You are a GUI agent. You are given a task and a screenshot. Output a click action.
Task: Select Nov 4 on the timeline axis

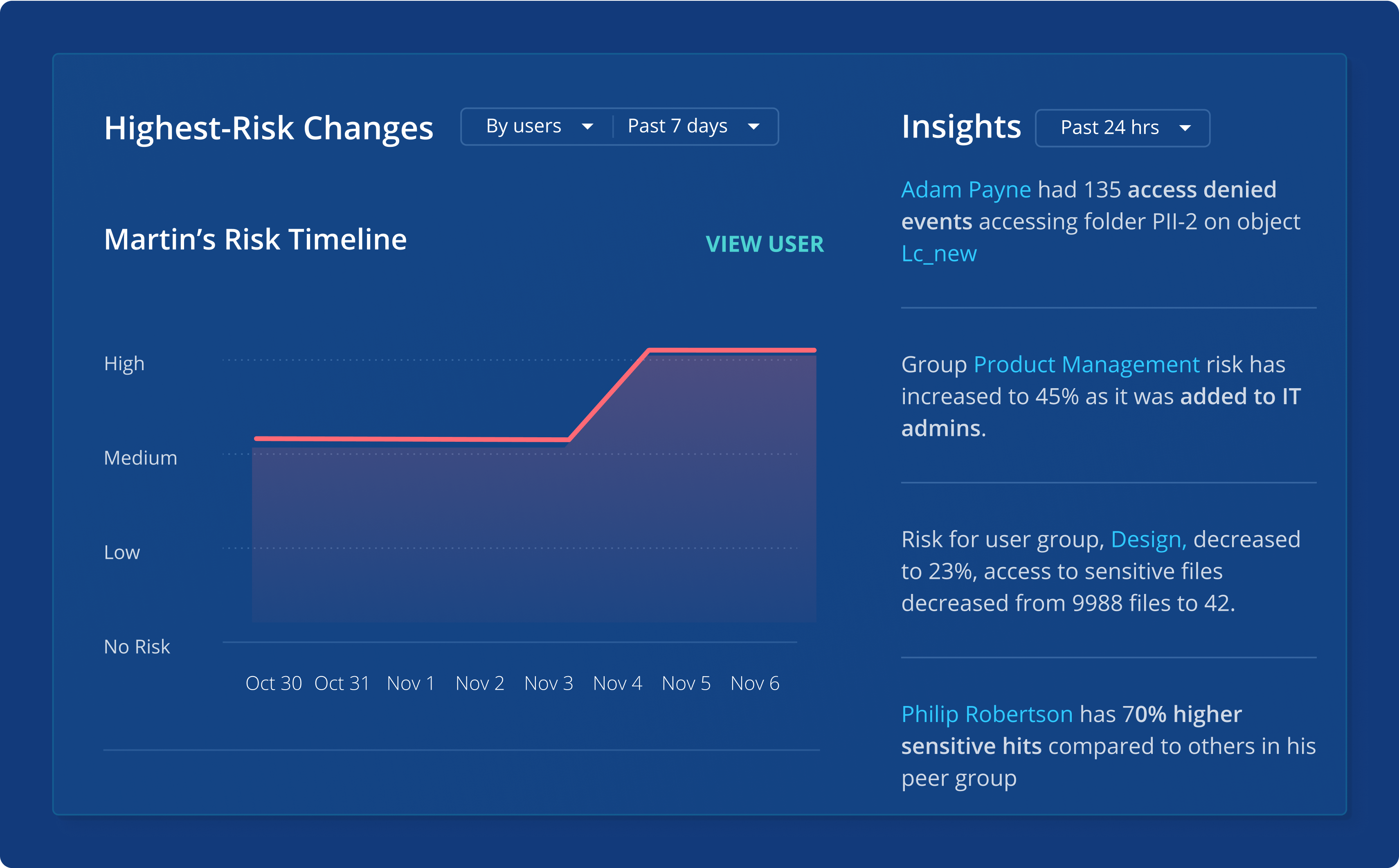coord(617,683)
